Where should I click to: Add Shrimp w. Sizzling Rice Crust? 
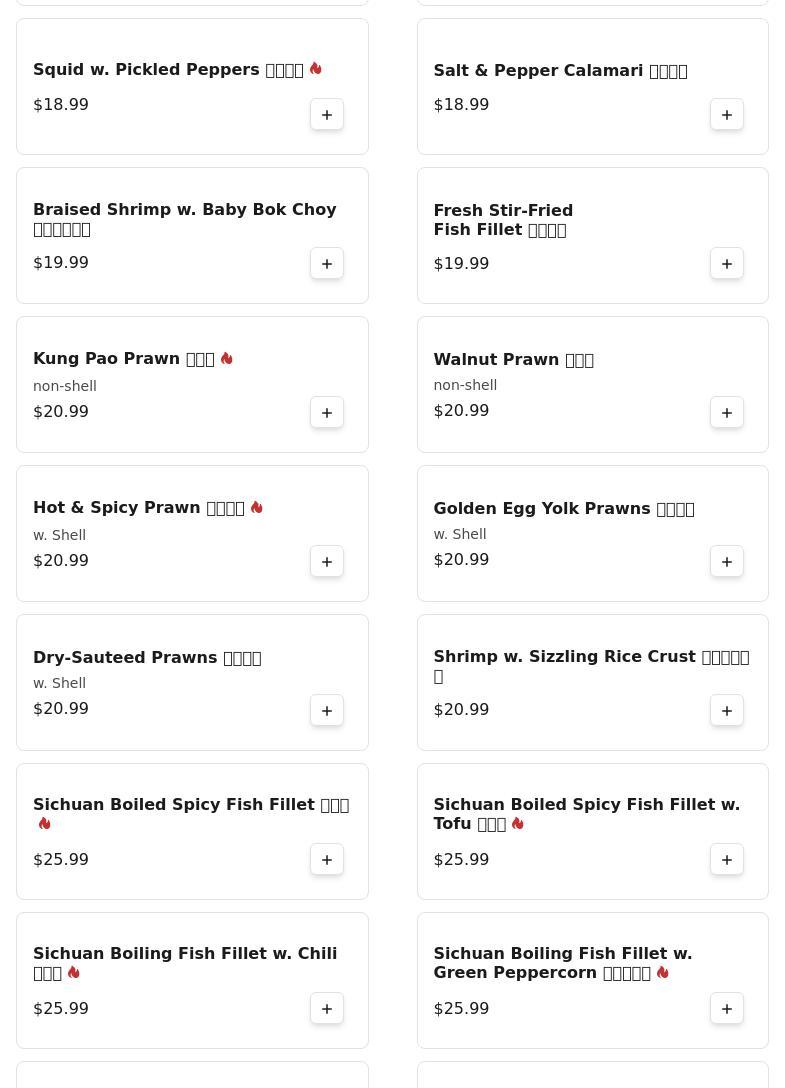(x=727, y=711)
